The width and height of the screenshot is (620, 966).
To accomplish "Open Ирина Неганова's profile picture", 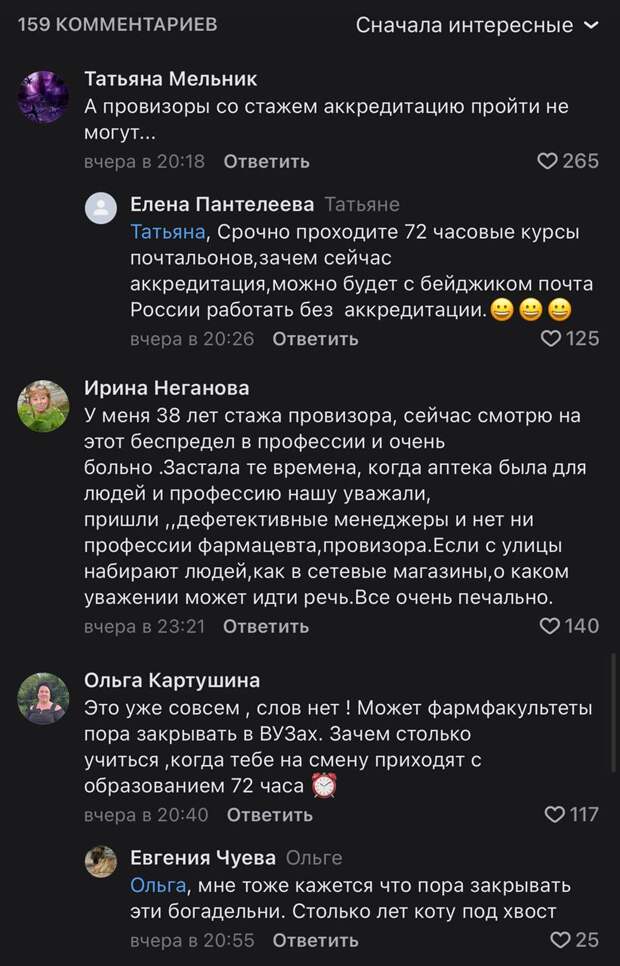I will click(44, 406).
